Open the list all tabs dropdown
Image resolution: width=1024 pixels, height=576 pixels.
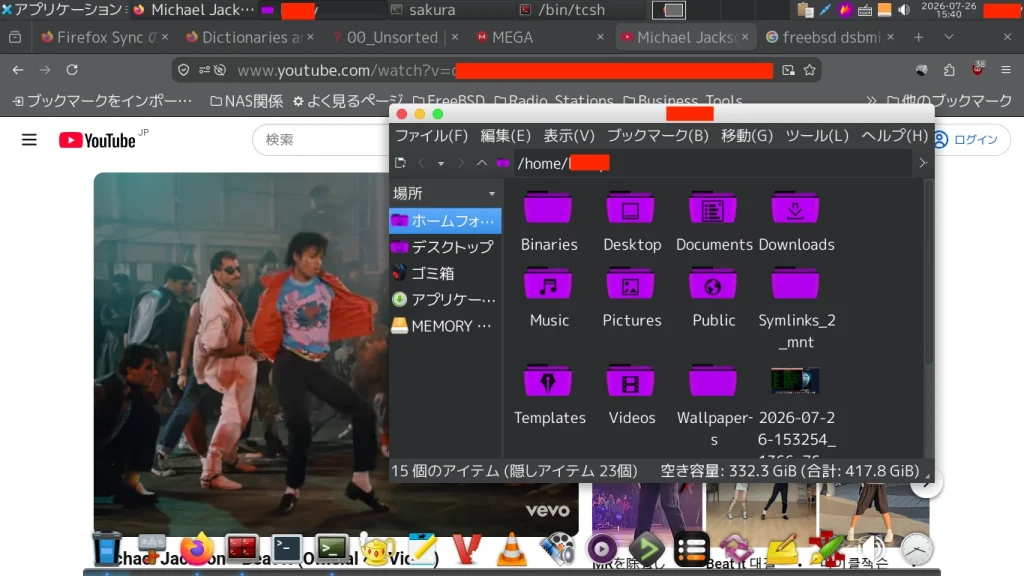[949, 37]
